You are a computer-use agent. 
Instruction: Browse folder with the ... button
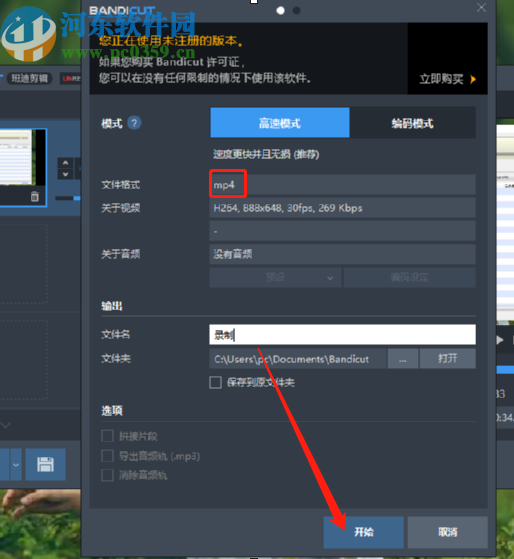pos(403,359)
